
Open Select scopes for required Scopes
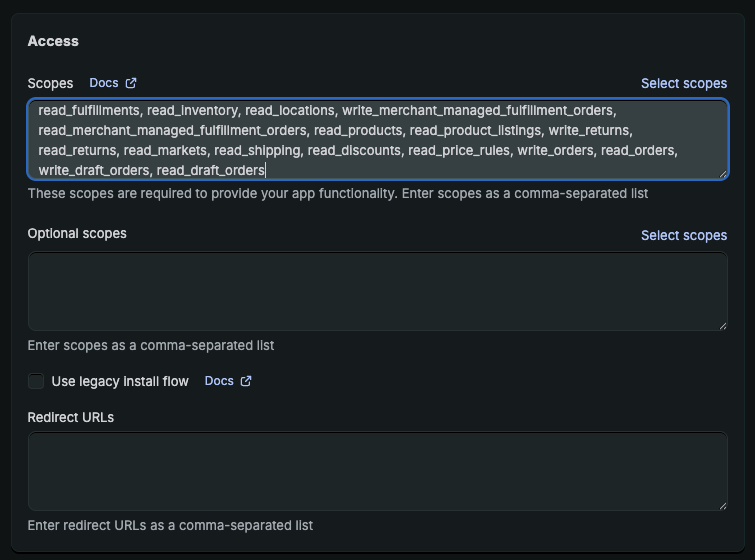click(684, 83)
